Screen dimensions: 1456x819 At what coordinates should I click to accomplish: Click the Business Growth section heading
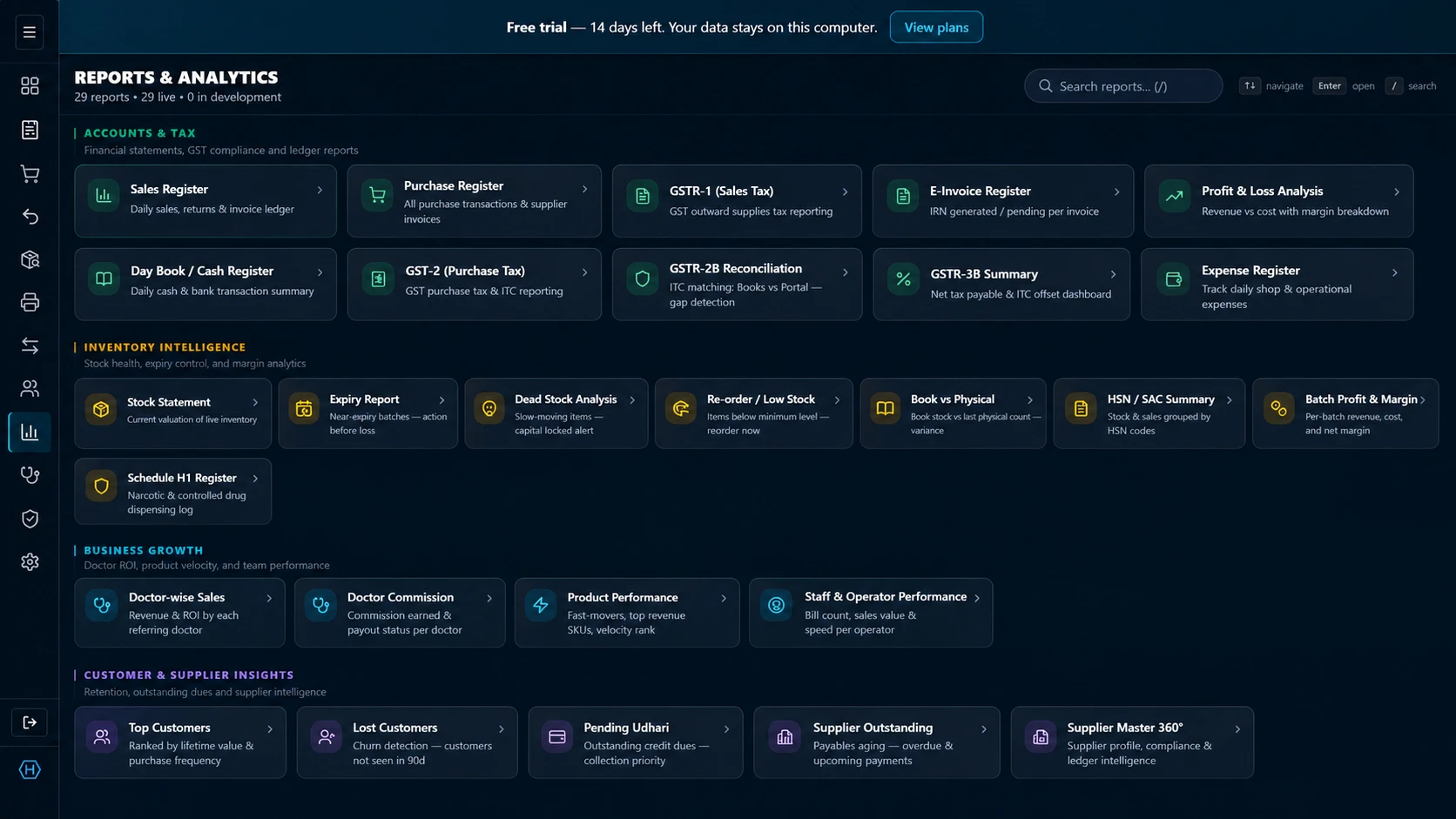click(x=144, y=550)
